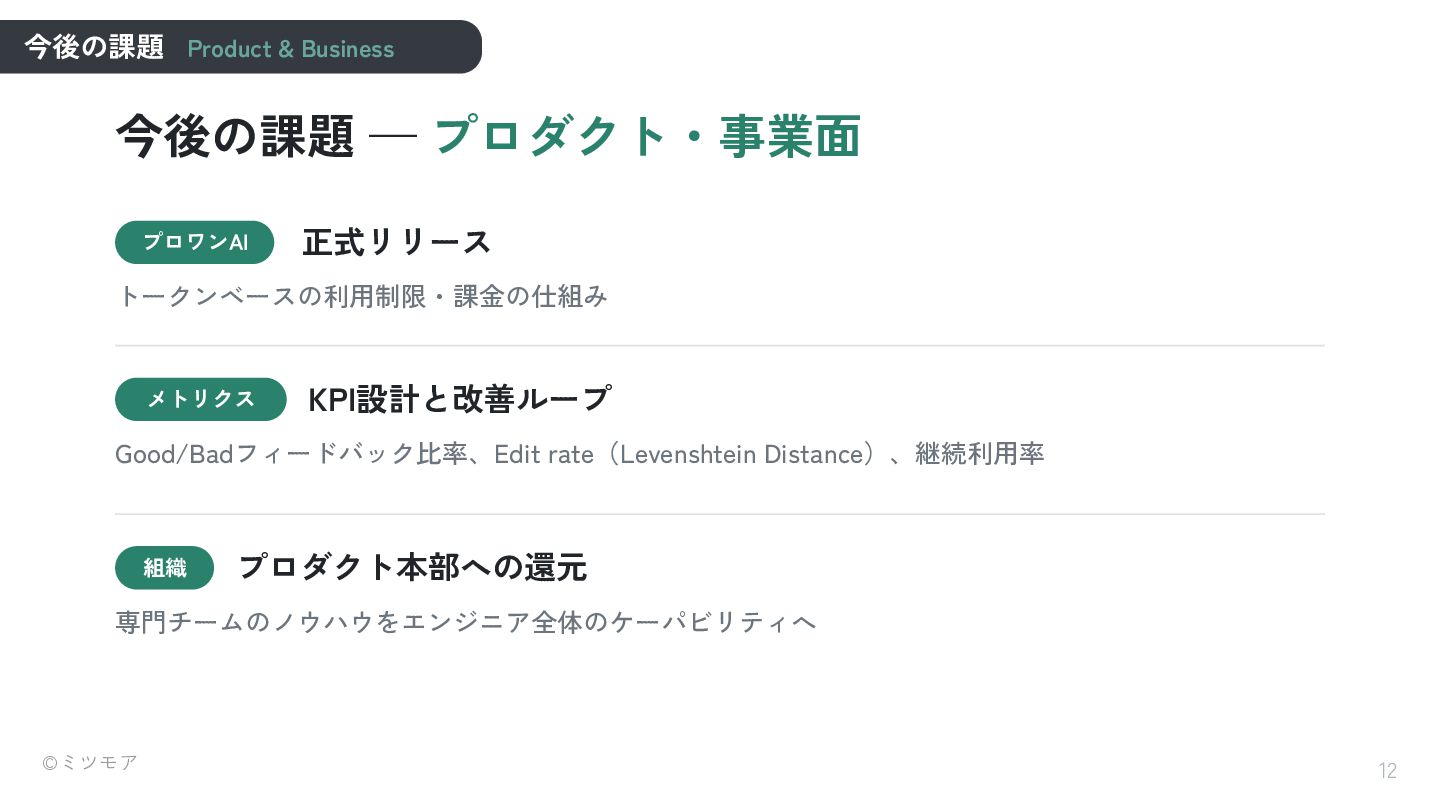Click the 正式リリース heading

pos(397,242)
